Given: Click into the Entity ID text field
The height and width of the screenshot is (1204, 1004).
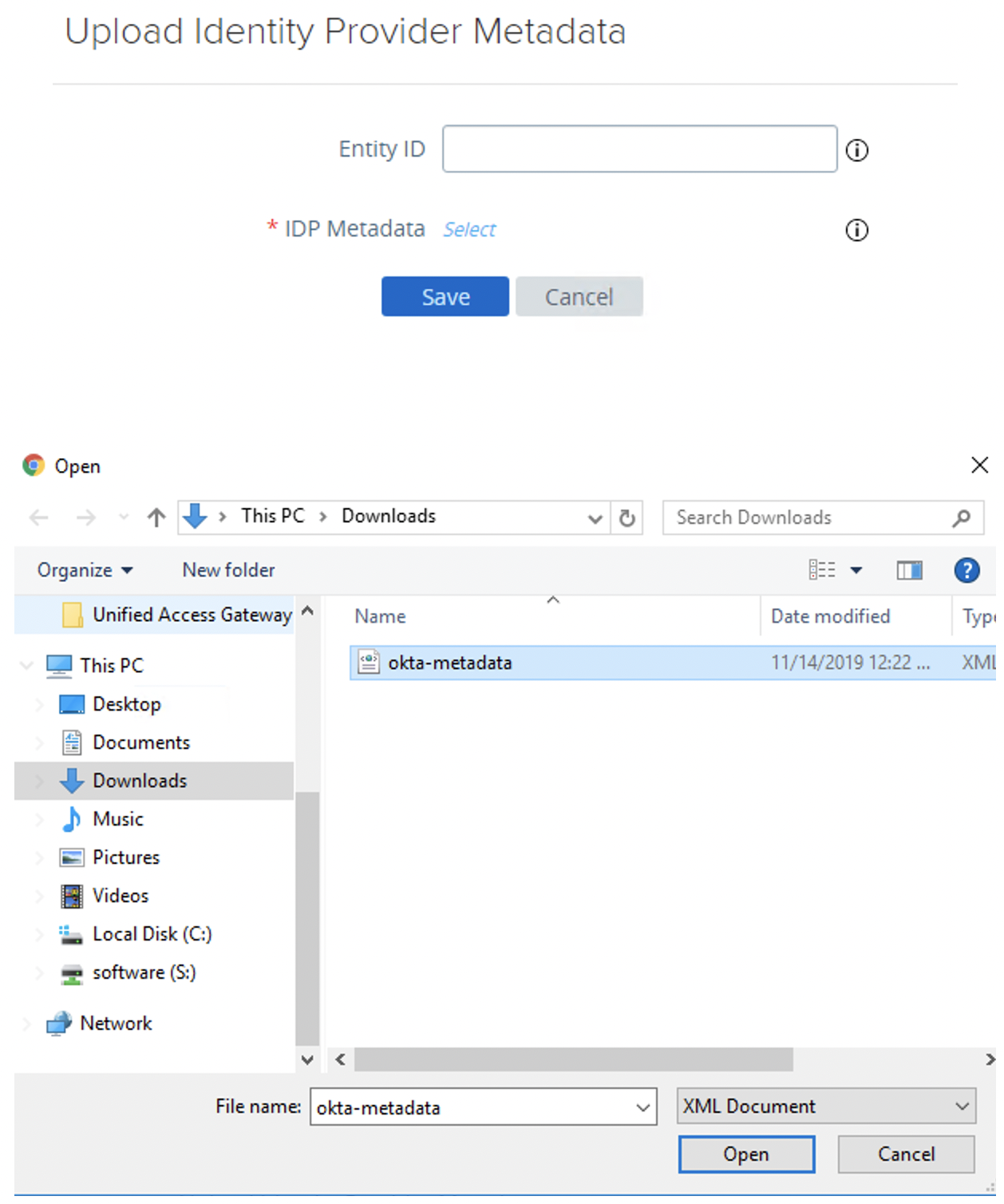Looking at the screenshot, I should coord(639,149).
